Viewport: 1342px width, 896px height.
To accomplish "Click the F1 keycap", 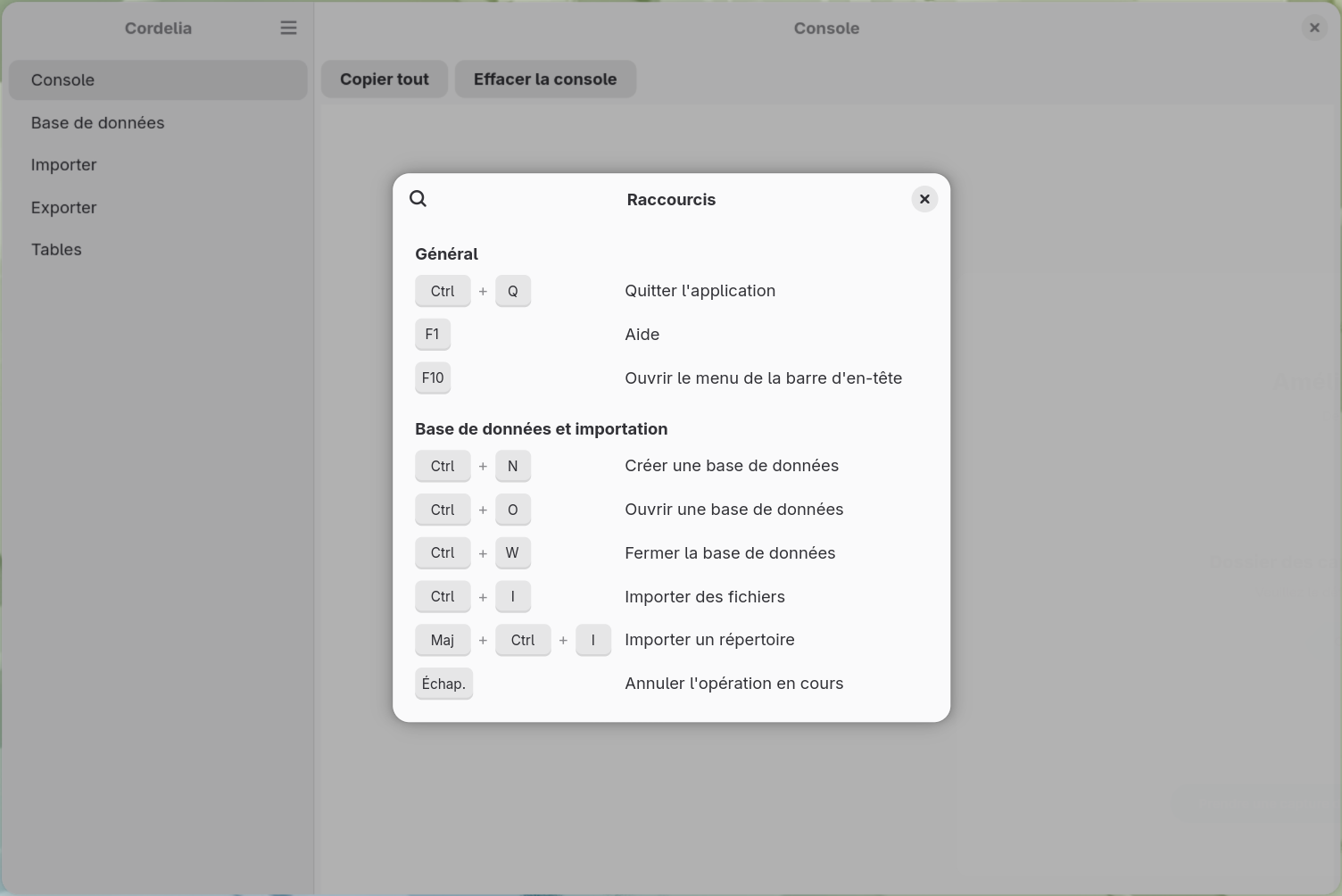I will (x=433, y=335).
